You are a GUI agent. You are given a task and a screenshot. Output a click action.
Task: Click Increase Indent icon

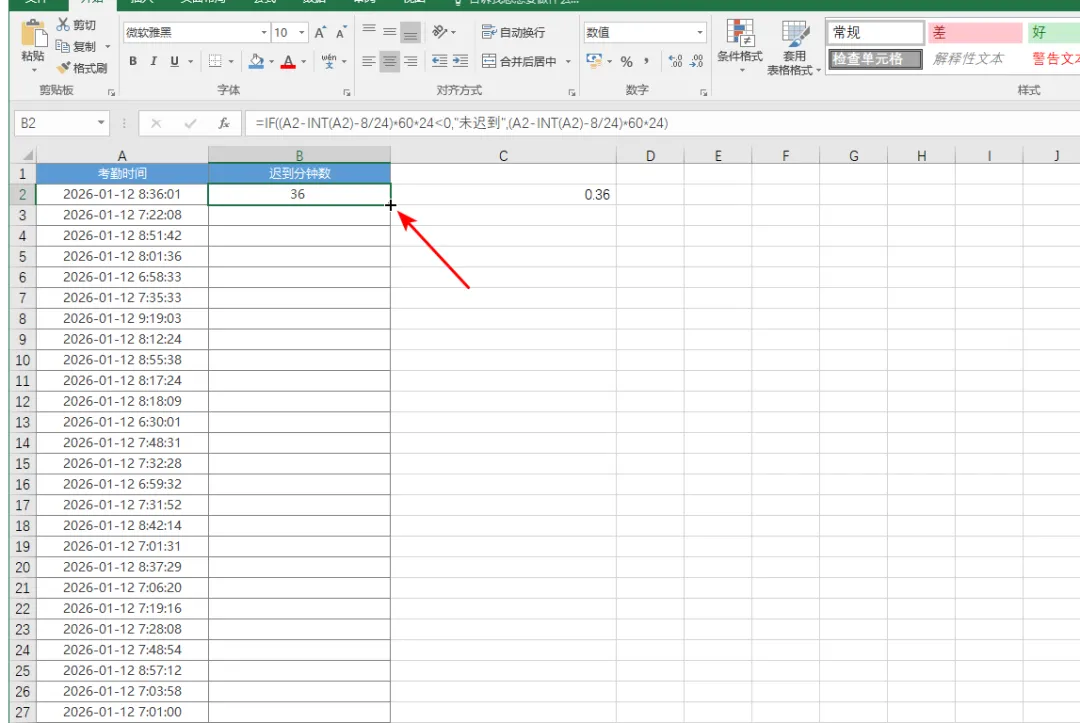click(x=461, y=61)
